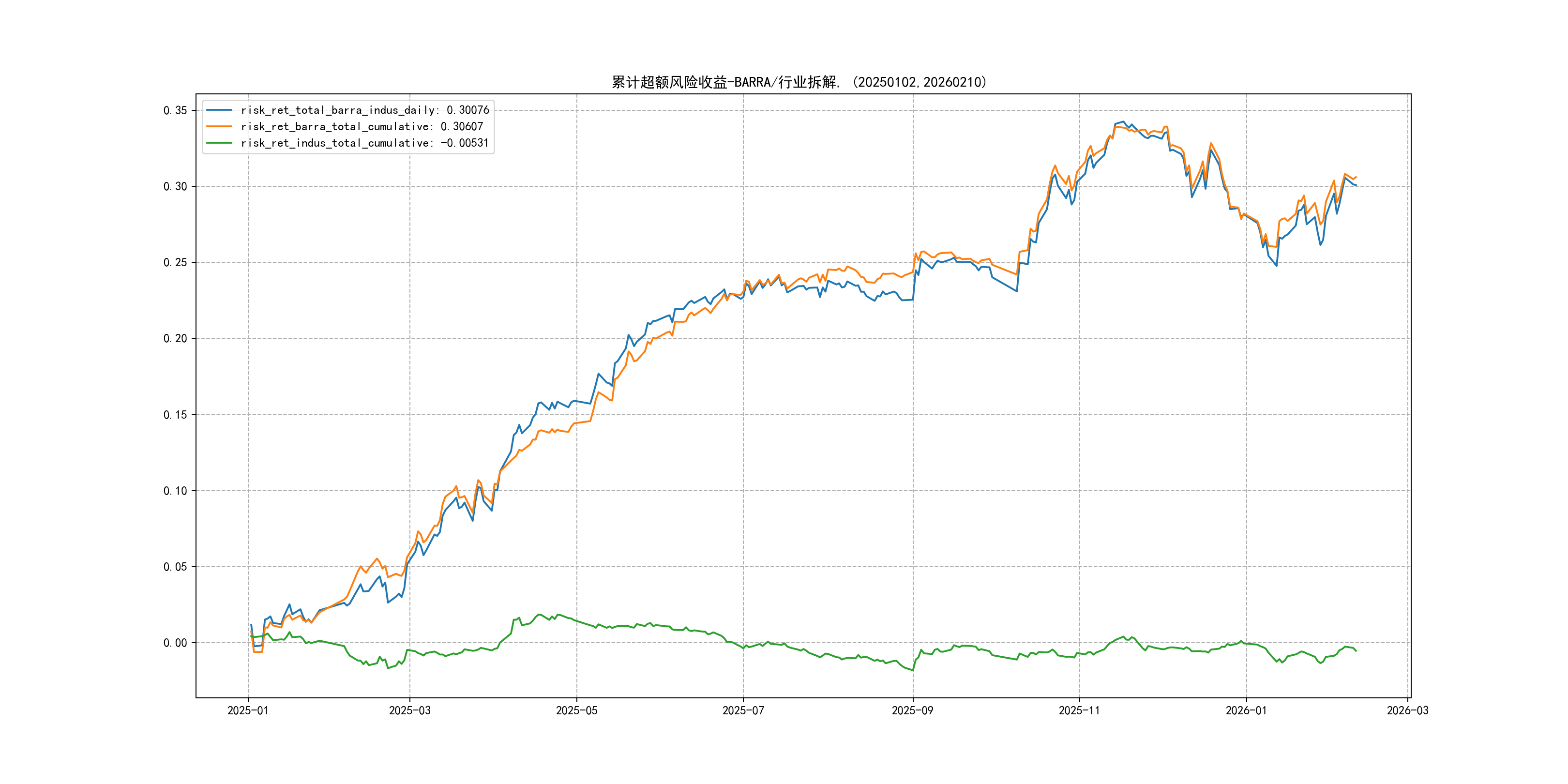1568x784 pixels.
Task: Click the blue line sample in the legend
Action: point(219,110)
